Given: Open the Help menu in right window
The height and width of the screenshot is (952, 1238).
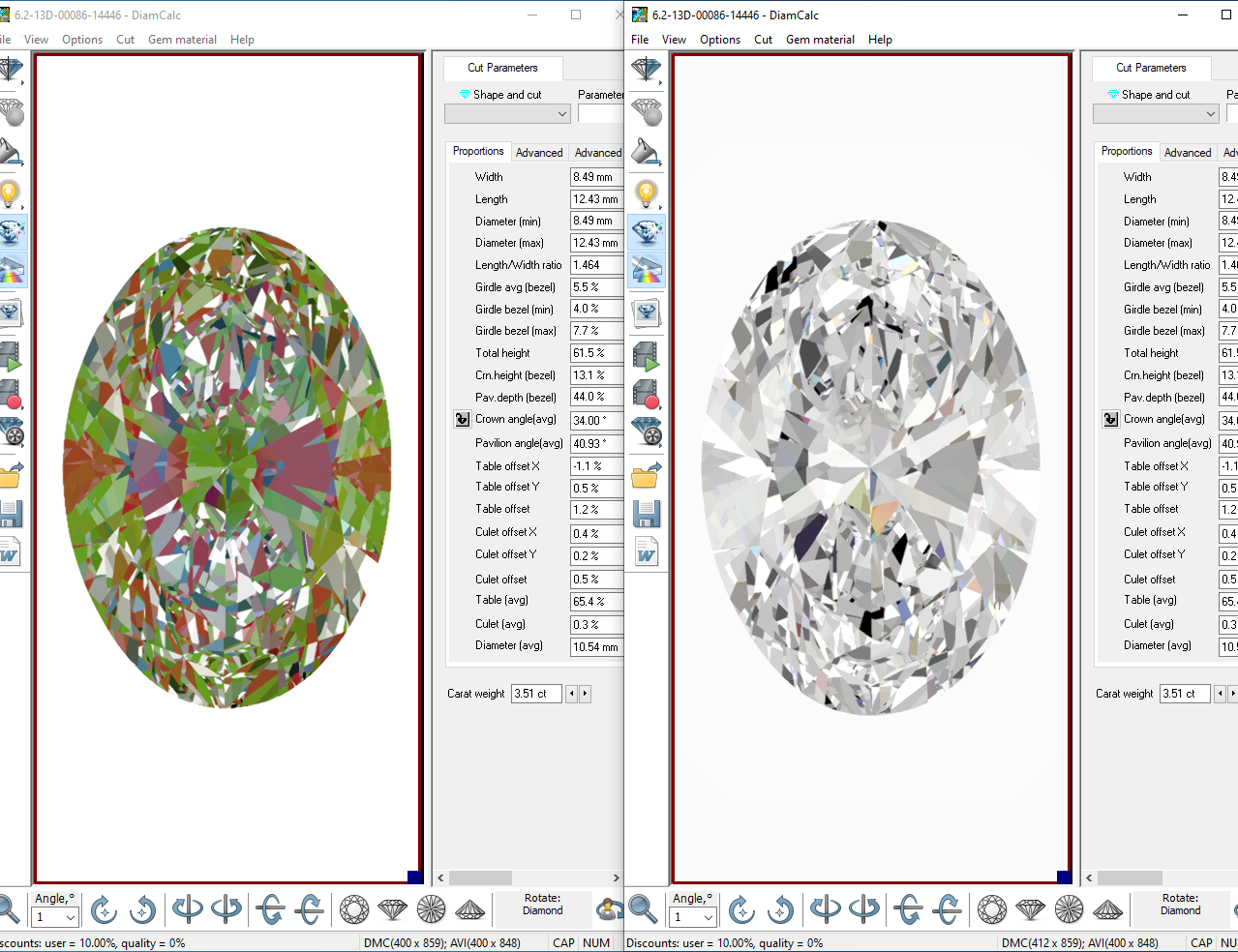Looking at the screenshot, I should [880, 40].
